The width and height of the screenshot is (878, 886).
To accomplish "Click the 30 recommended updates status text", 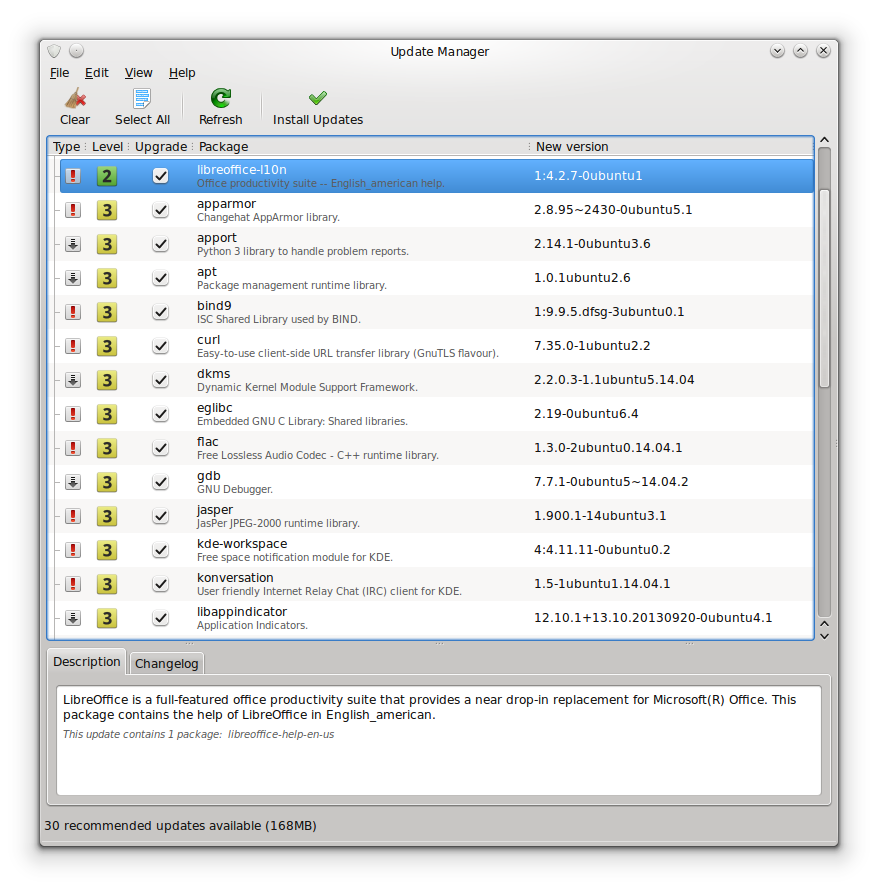I will [x=180, y=826].
